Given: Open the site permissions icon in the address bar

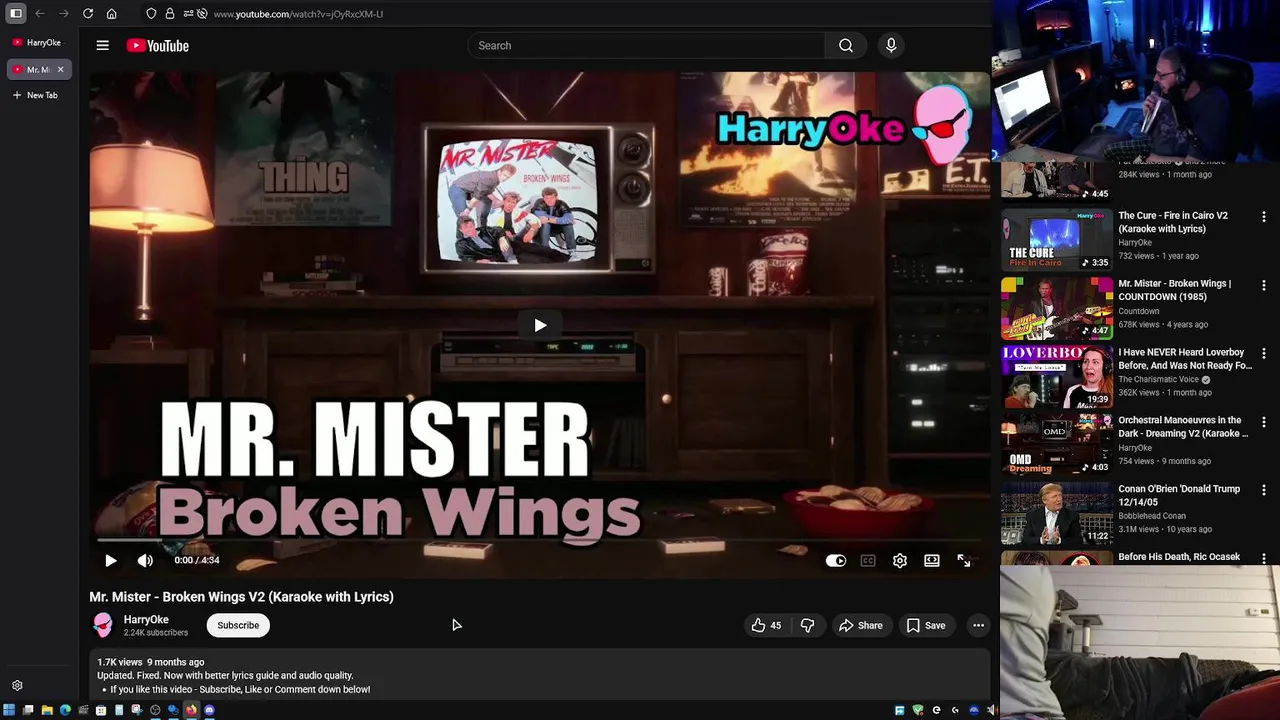Looking at the screenshot, I should pos(187,14).
